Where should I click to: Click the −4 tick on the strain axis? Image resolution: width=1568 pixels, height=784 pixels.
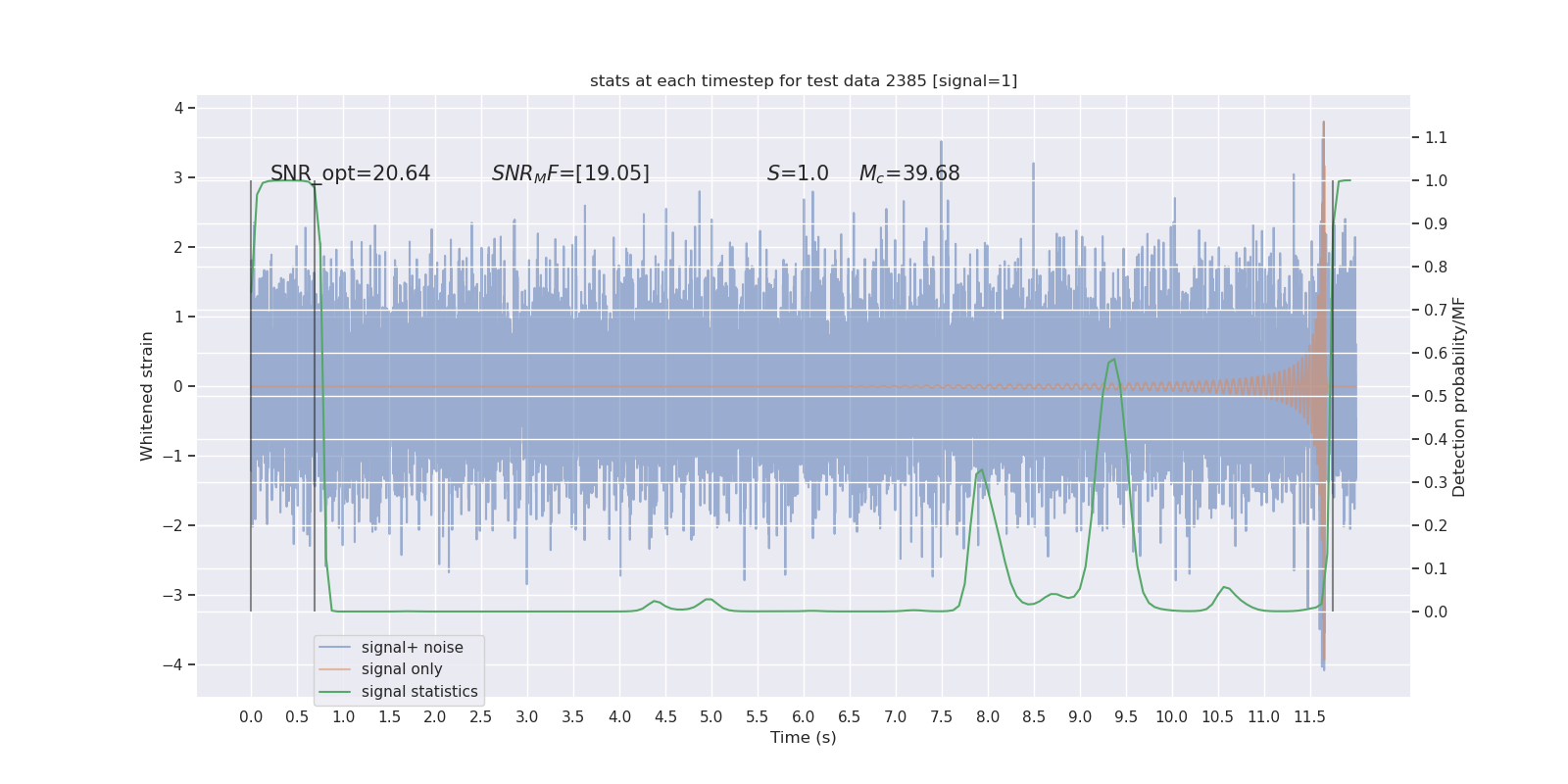(x=178, y=664)
